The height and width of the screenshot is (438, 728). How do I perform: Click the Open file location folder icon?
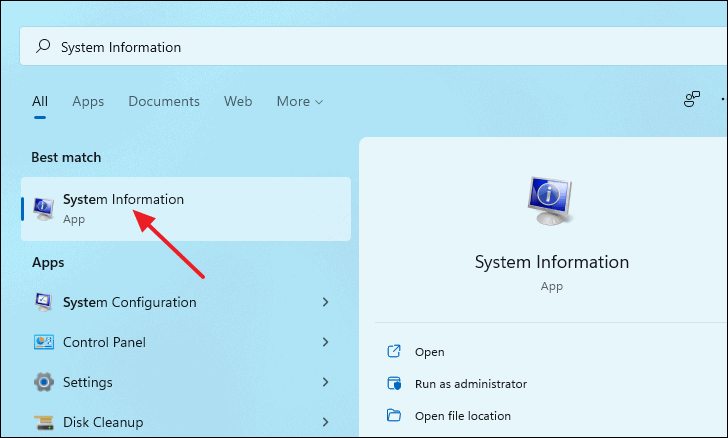(394, 415)
